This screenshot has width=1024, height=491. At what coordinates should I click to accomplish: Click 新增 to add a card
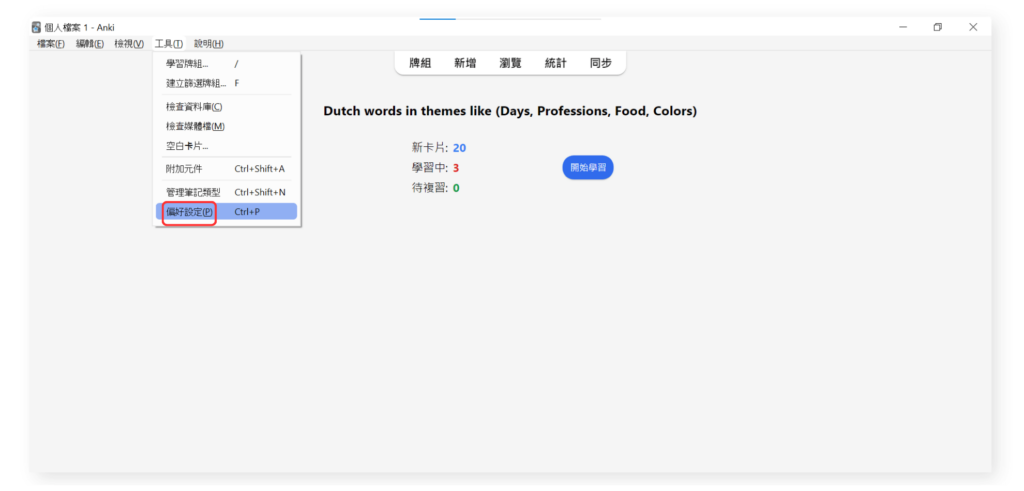click(465, 63)
